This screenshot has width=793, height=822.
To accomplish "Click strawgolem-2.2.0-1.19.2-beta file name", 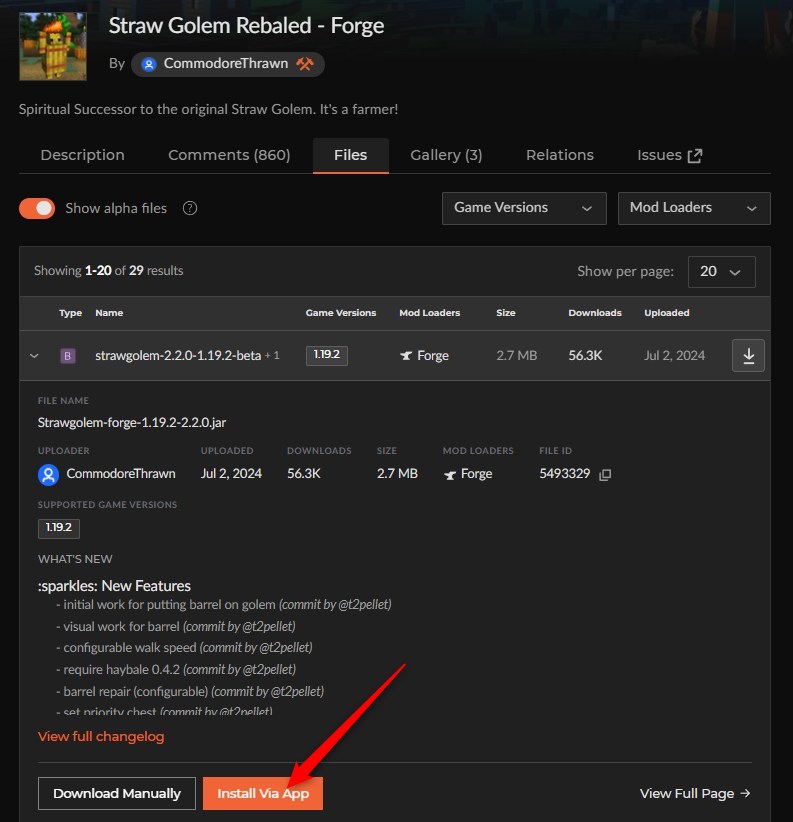I will (178, 355).
